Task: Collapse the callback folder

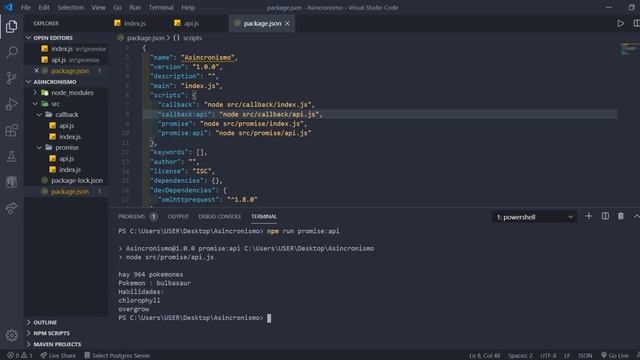Action: (x=67, y=115)
